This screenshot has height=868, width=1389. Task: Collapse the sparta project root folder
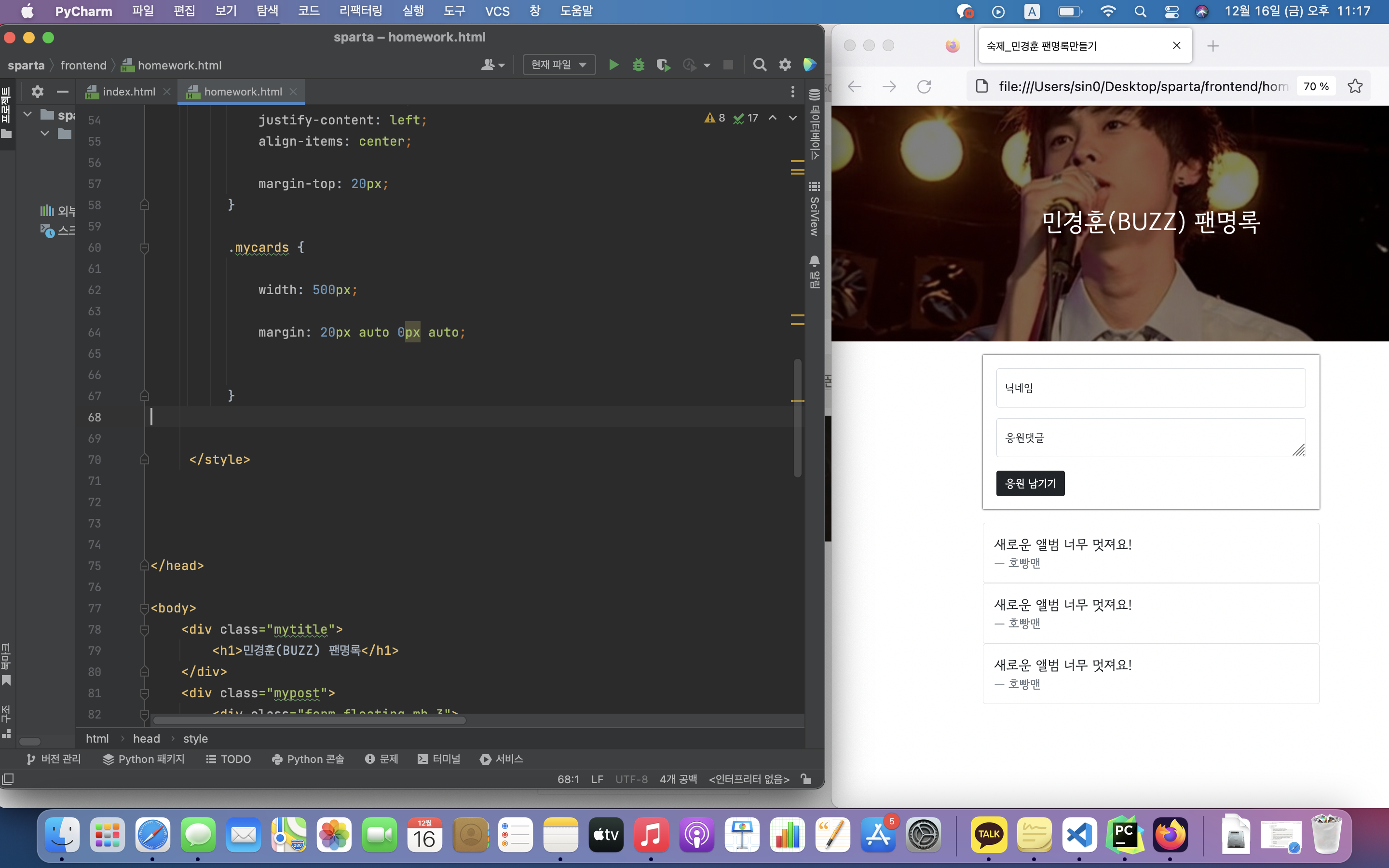coord(27,114)
